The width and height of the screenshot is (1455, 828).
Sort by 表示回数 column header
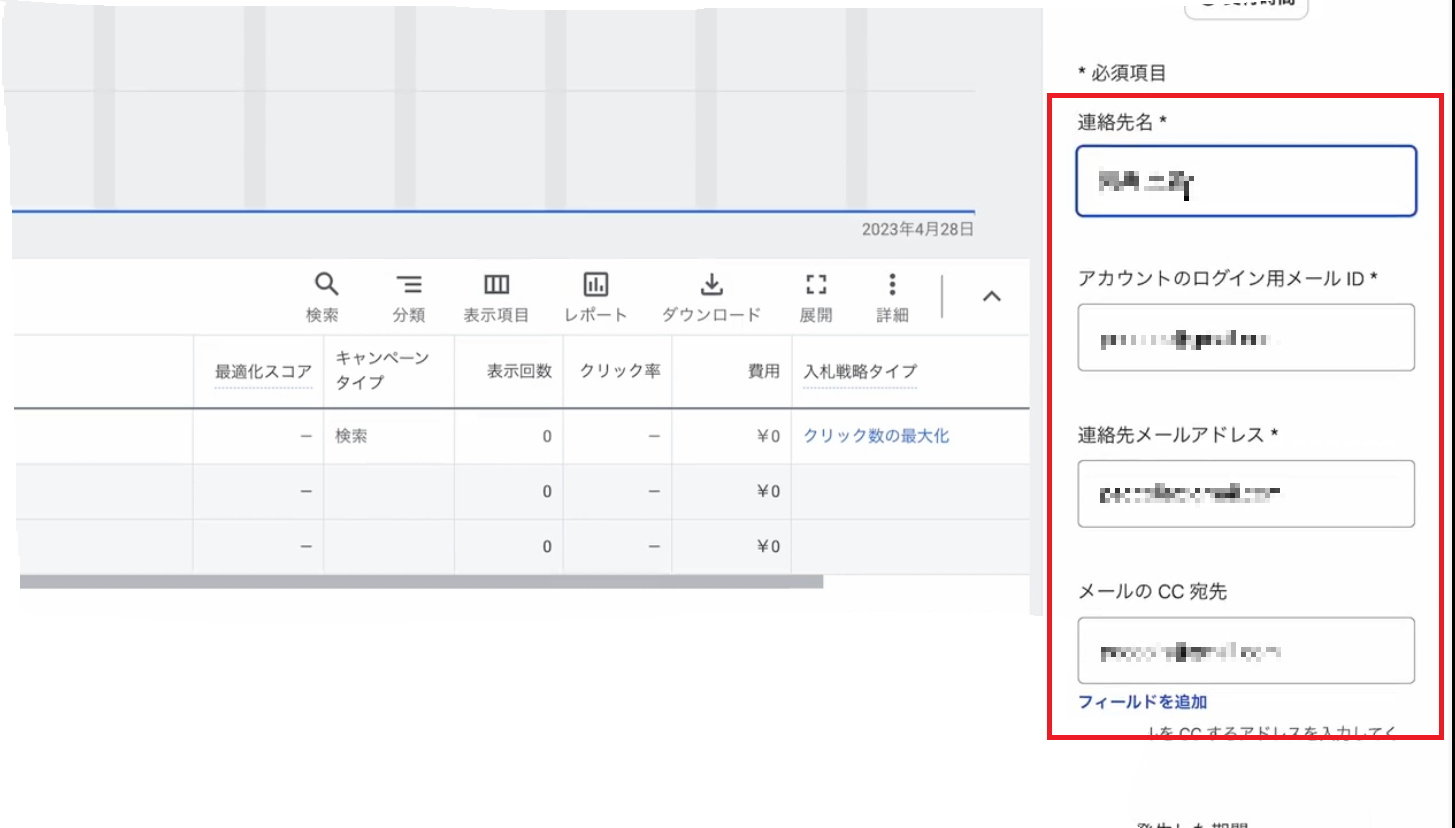pyautogui.click(x=519, y=371)
